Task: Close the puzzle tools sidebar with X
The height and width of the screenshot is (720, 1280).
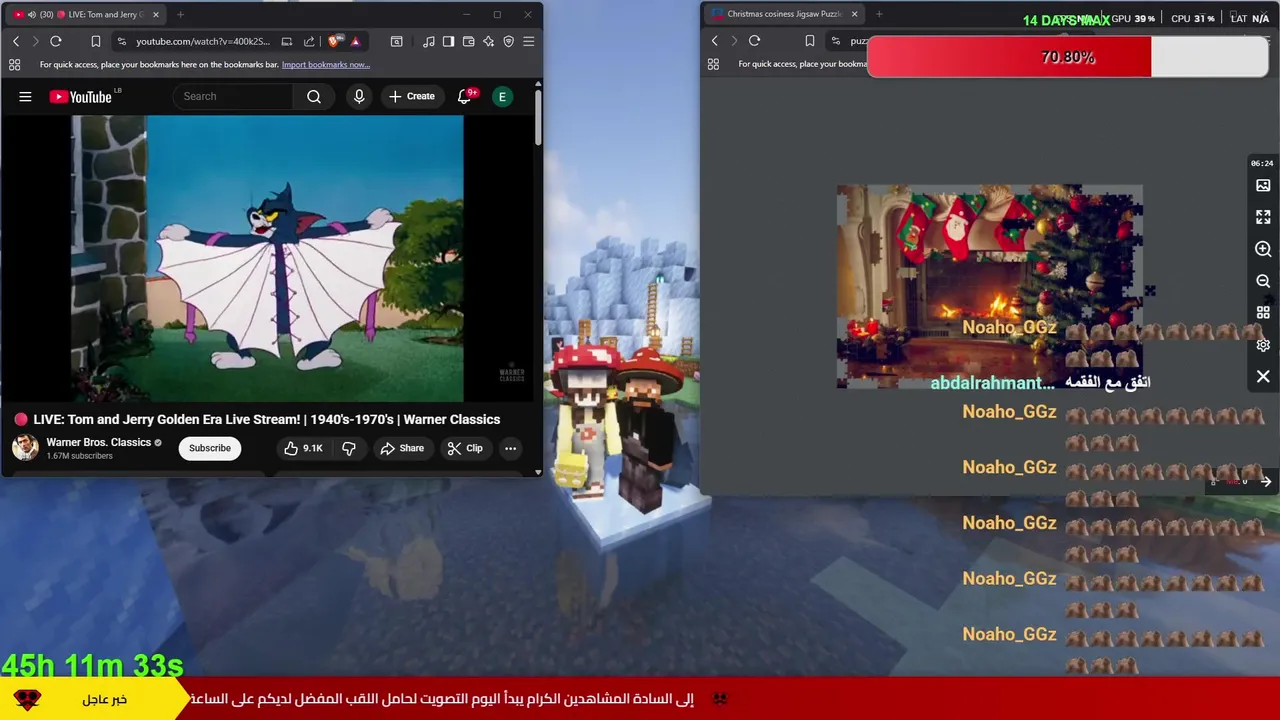Action: [1263, 377]
